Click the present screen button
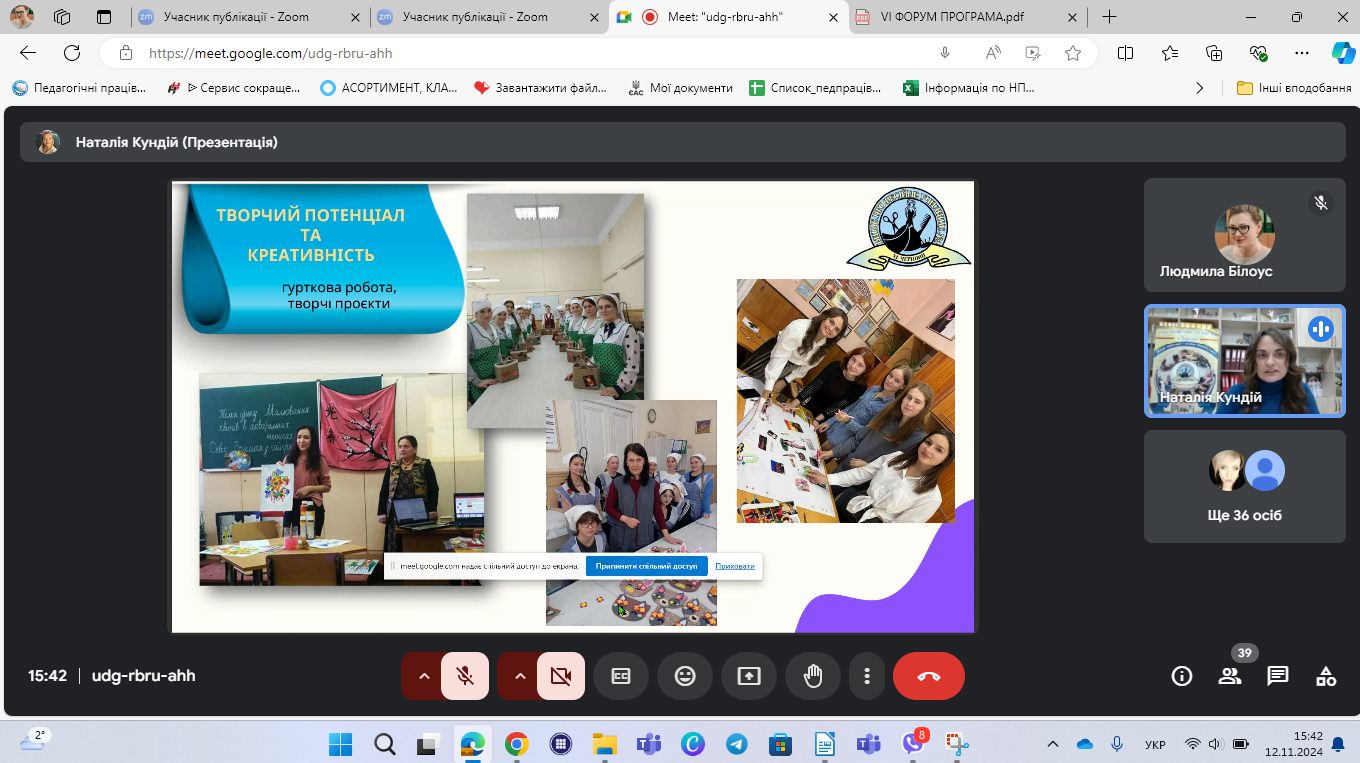Viewport: 1360px width, 763px height. point(749,676)
